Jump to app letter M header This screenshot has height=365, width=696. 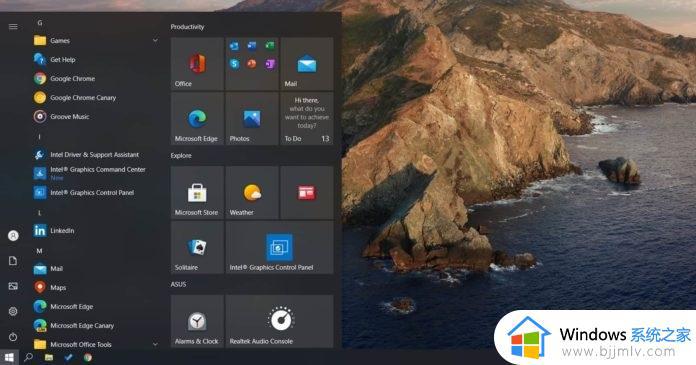[x=40, y=251]
